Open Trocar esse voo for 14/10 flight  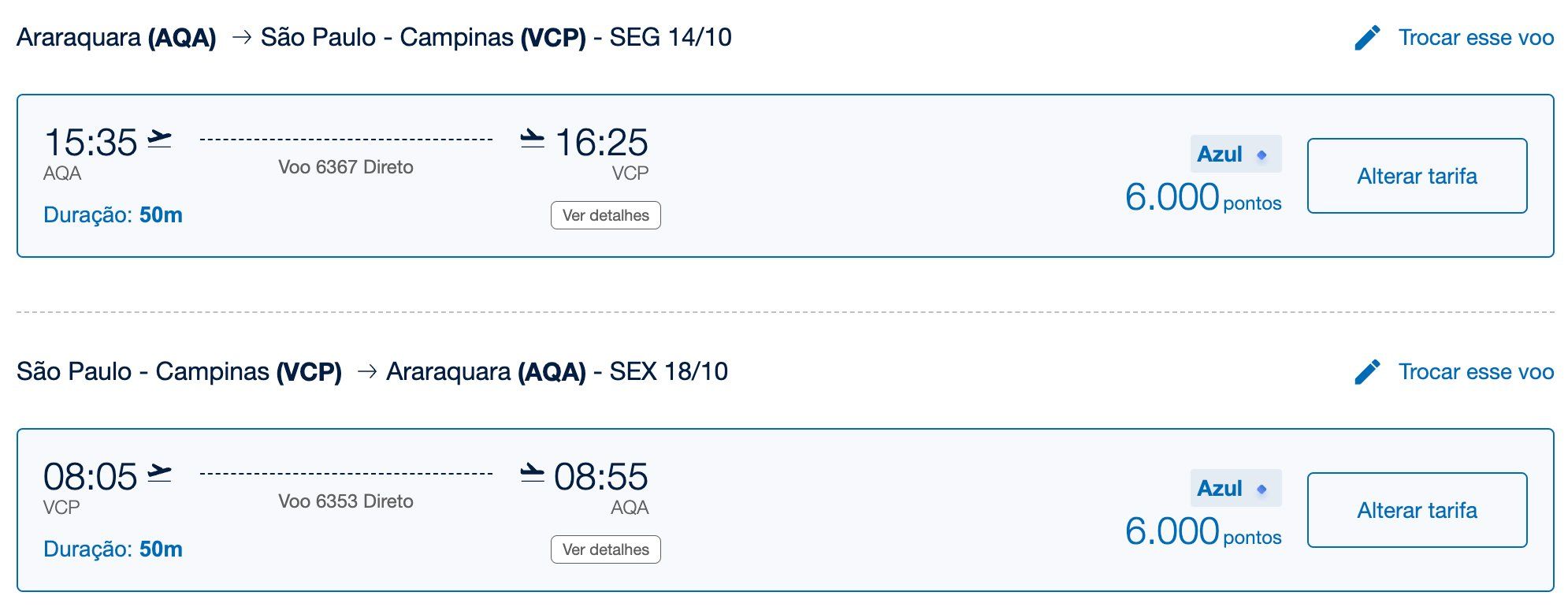1476,37
